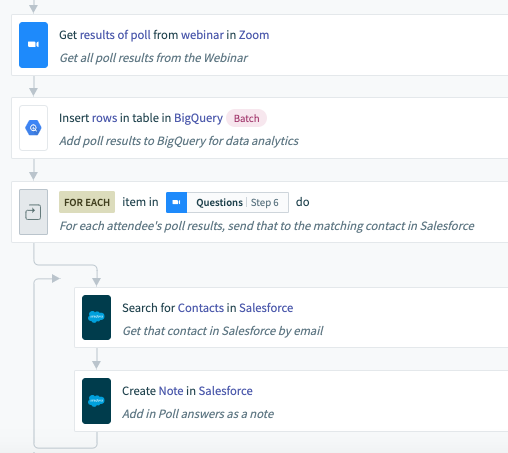Click Salesforce icon on Search Contacts step
Viewport: 508px width, 453px height.
click(96, 317)
